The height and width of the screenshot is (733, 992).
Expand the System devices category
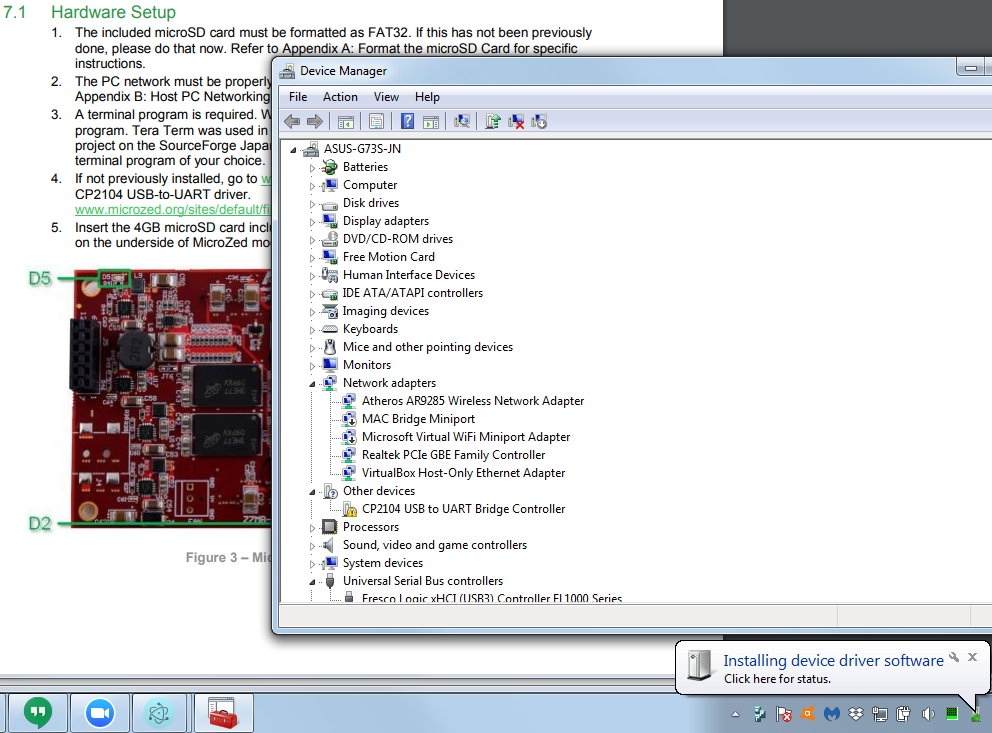pos(312,564)
